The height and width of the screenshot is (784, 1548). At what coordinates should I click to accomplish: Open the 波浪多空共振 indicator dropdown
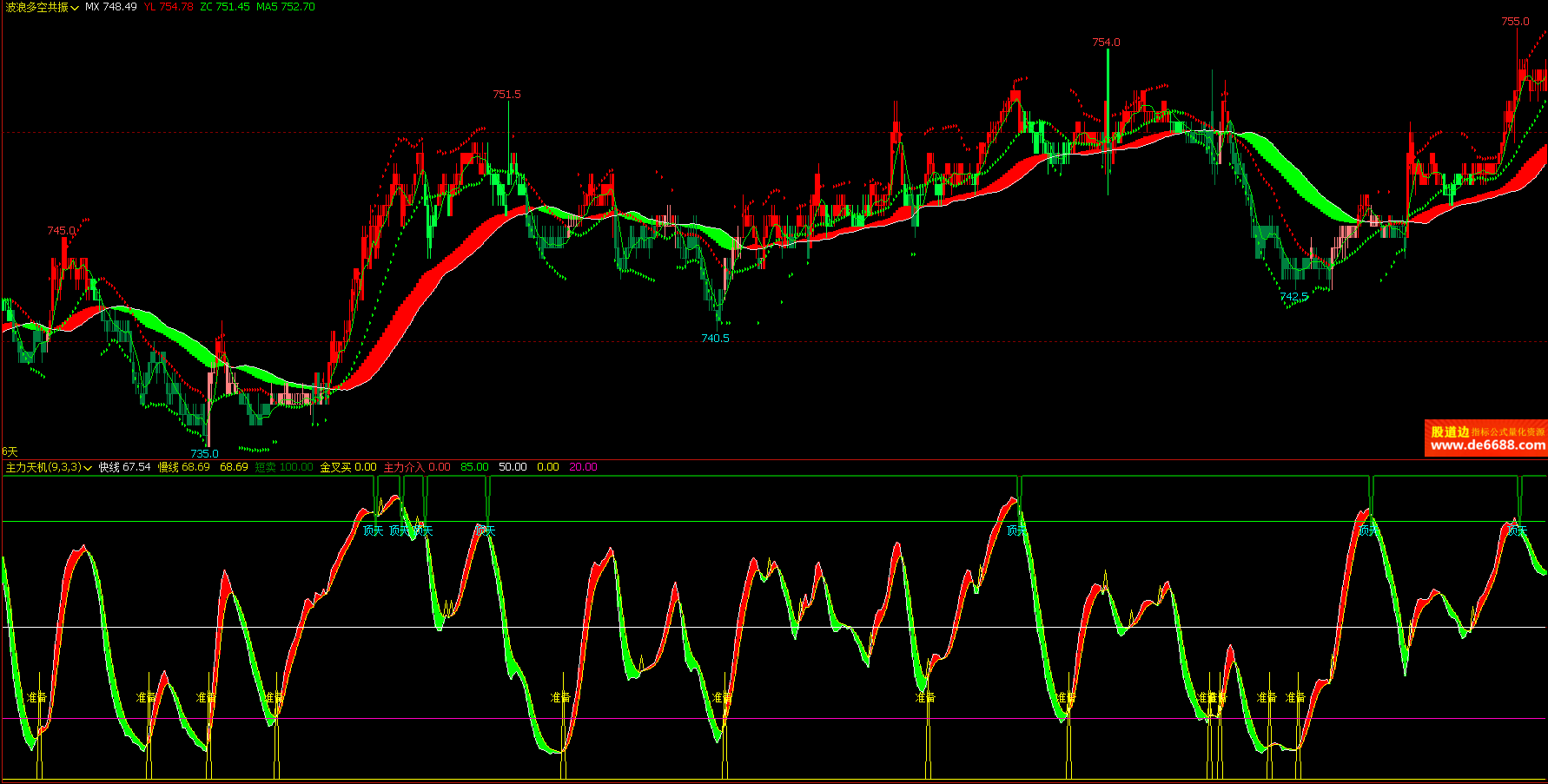[x=42, y=7]
